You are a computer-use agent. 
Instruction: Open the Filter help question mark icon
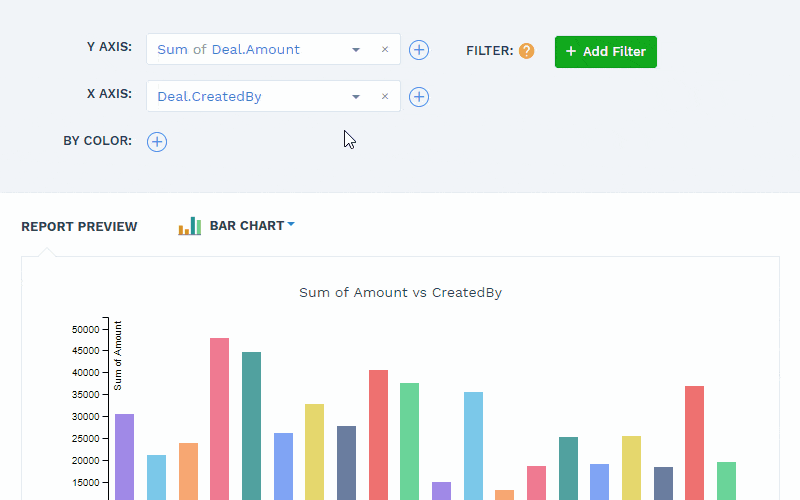point(526,51)
